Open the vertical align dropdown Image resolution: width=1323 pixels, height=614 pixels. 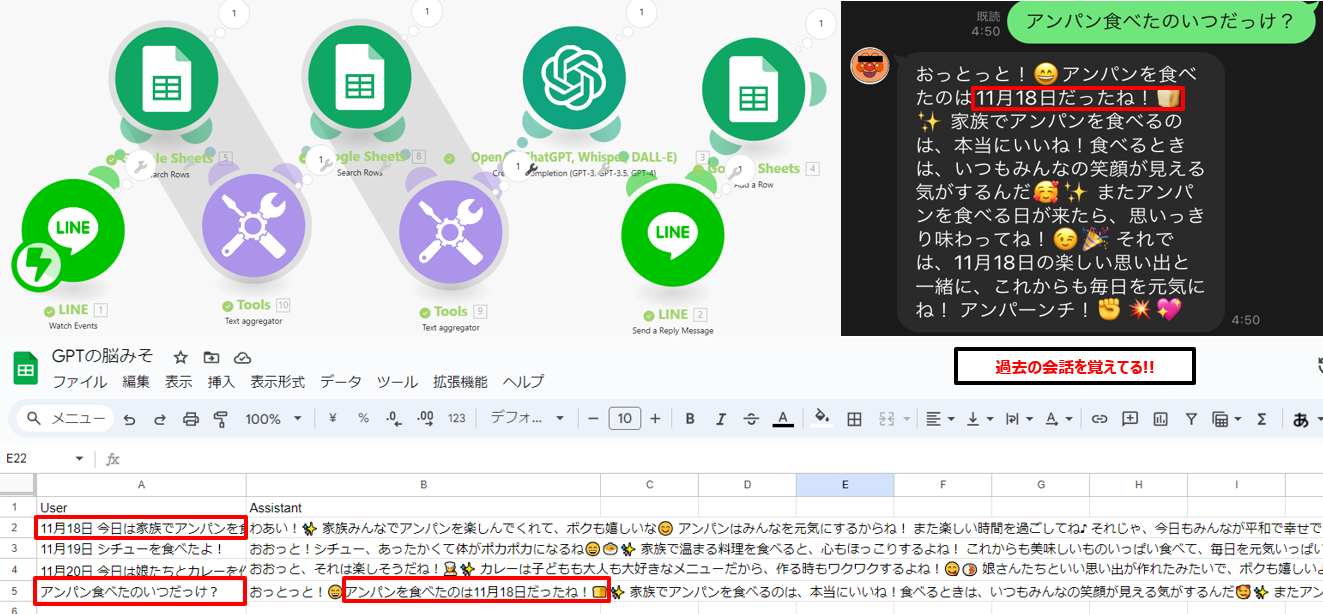click(978, 419)
